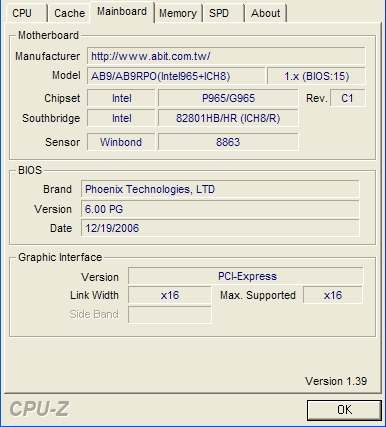
Task: Click the chipset Rev. C1 value
Action: pos(347,98)
